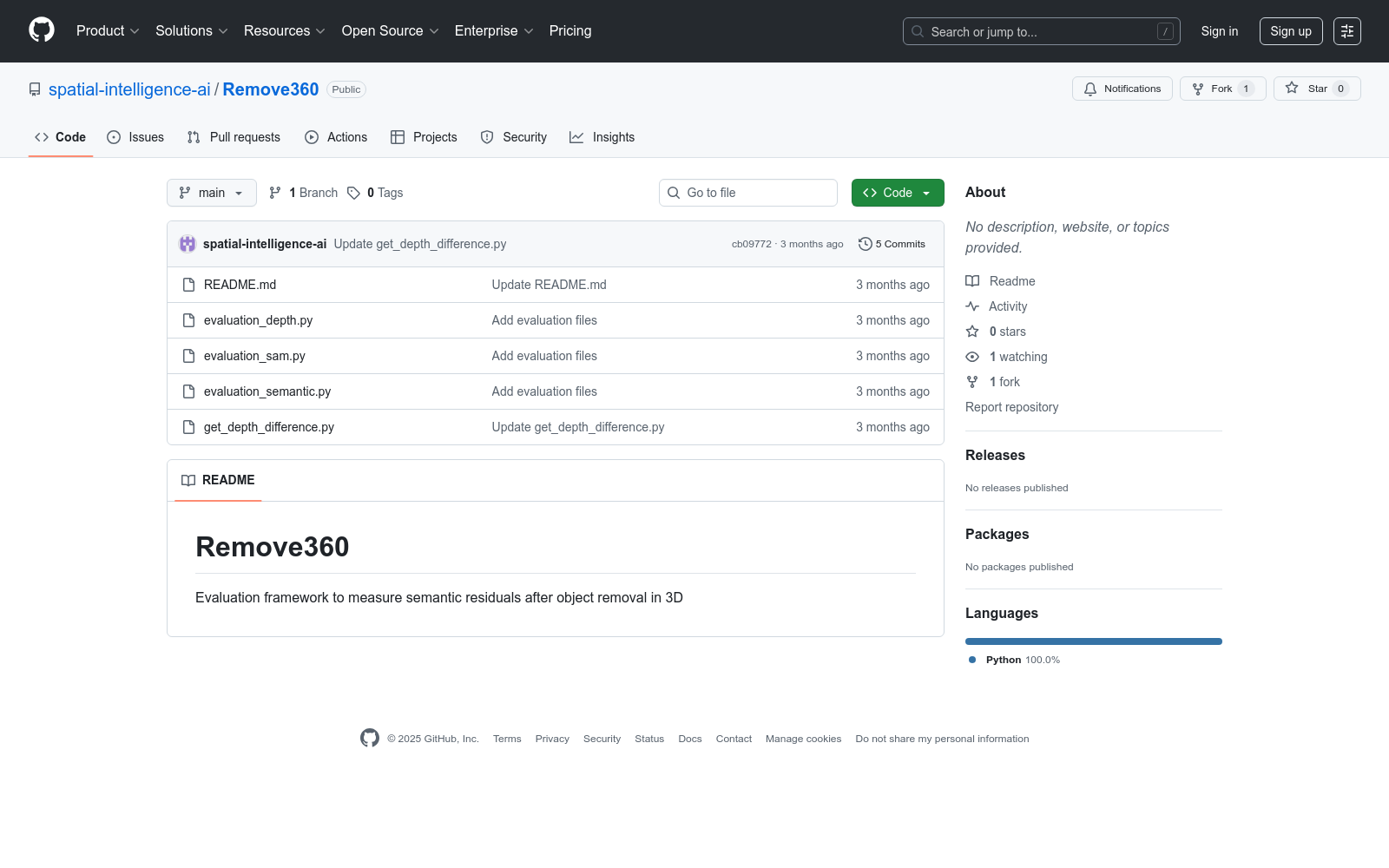Open the 'Update README.md' commit message
This screenshot has width=1389, height=868.
tap(549, 285)
